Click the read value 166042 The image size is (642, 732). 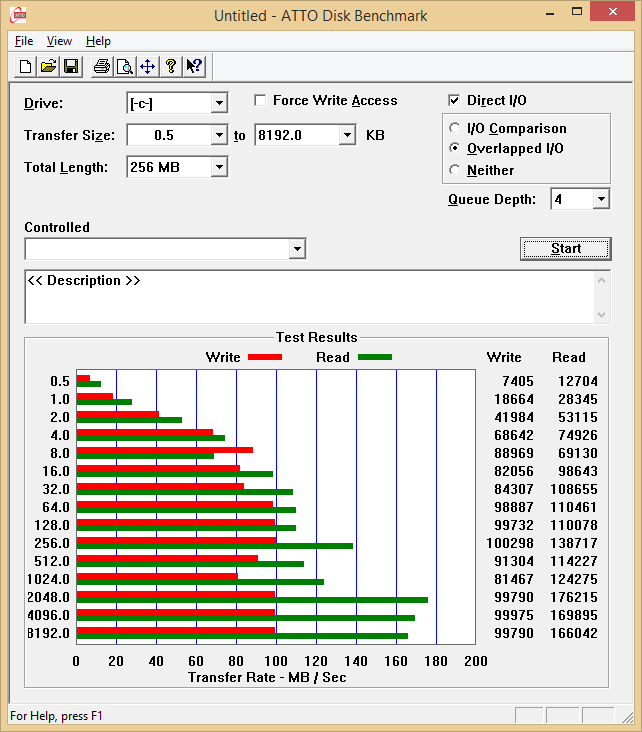tap(574, 633)
